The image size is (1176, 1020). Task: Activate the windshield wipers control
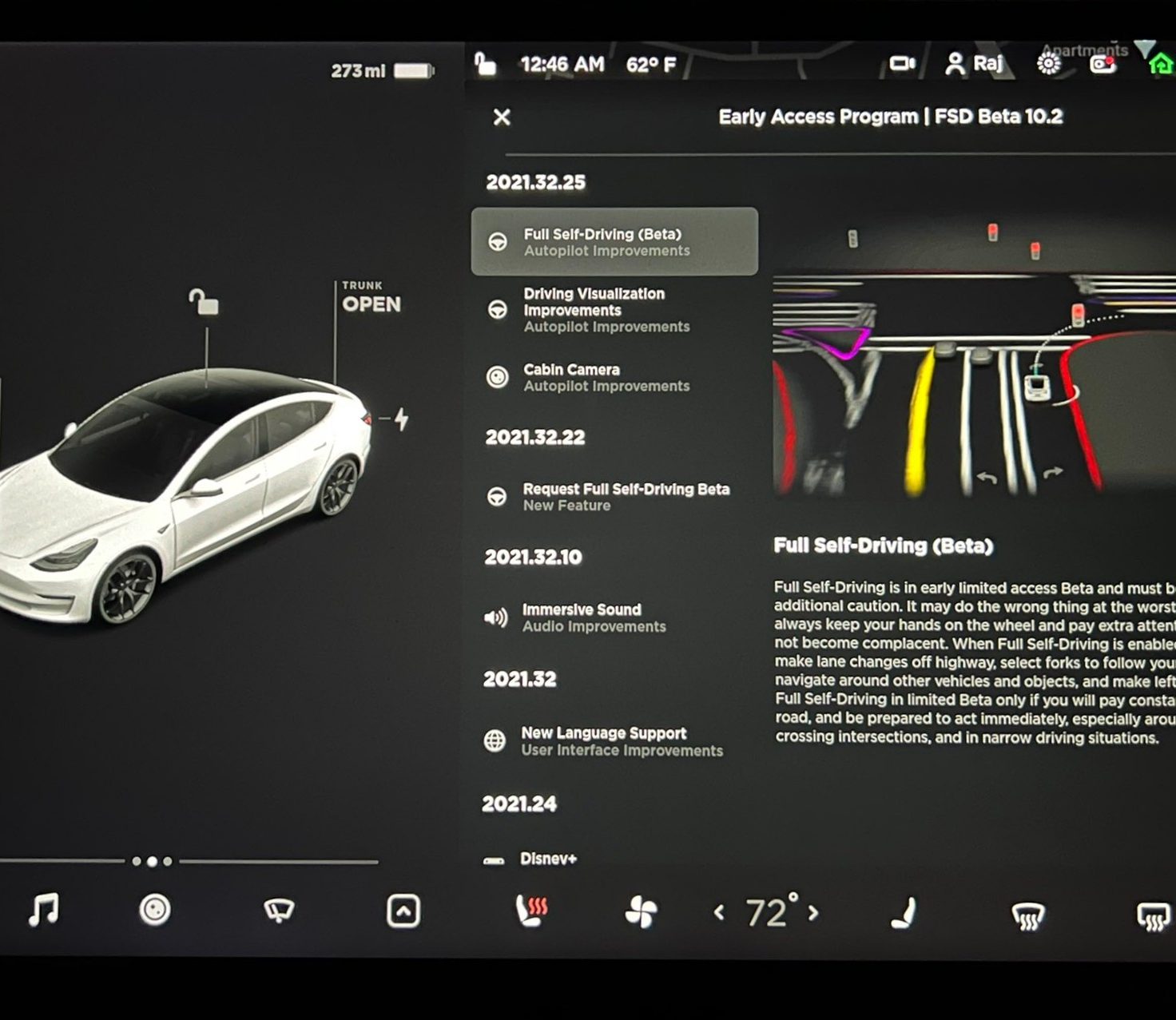tap(279, 911)
